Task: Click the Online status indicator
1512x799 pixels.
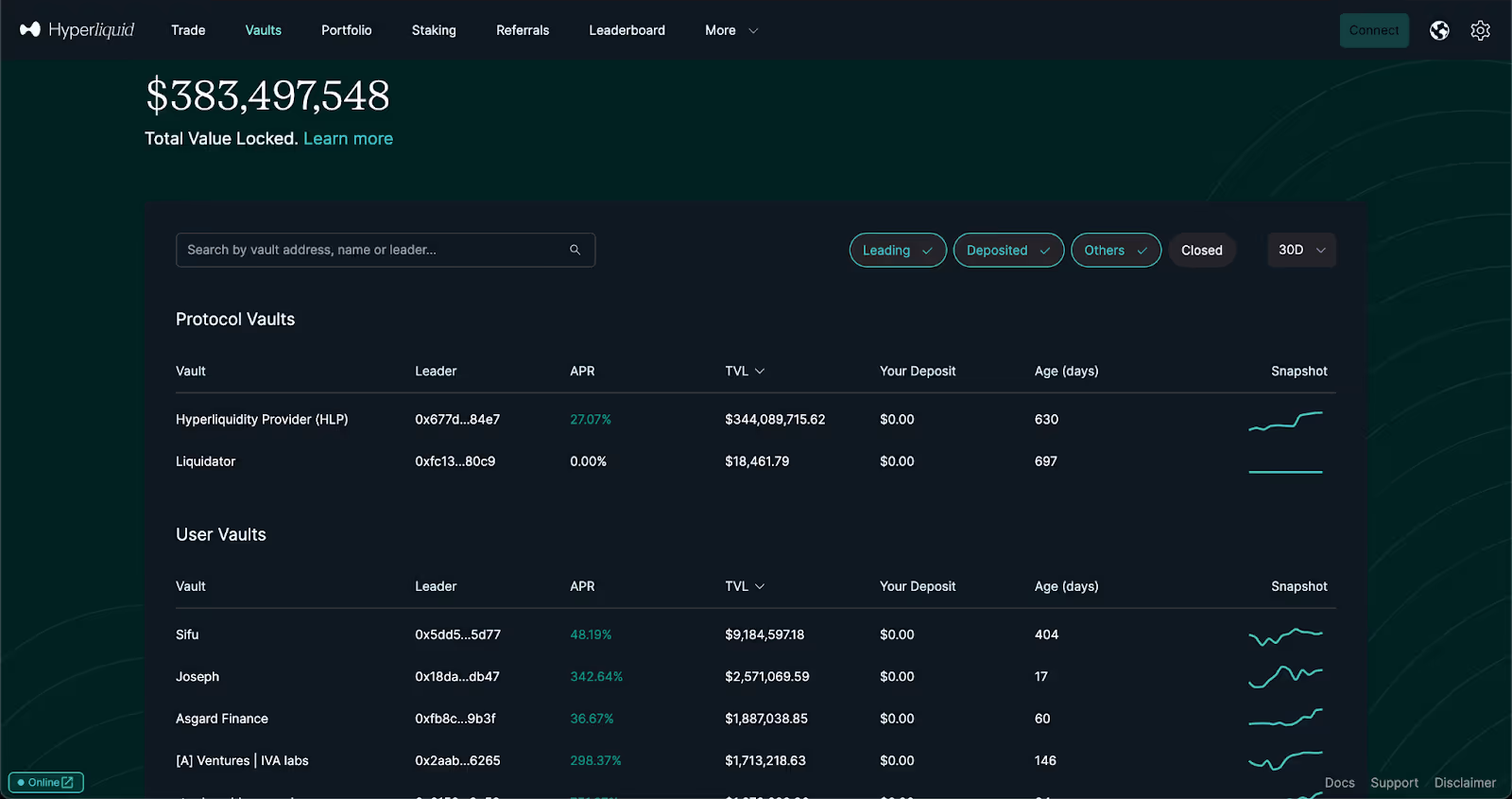Action: (x=45, y=782)
